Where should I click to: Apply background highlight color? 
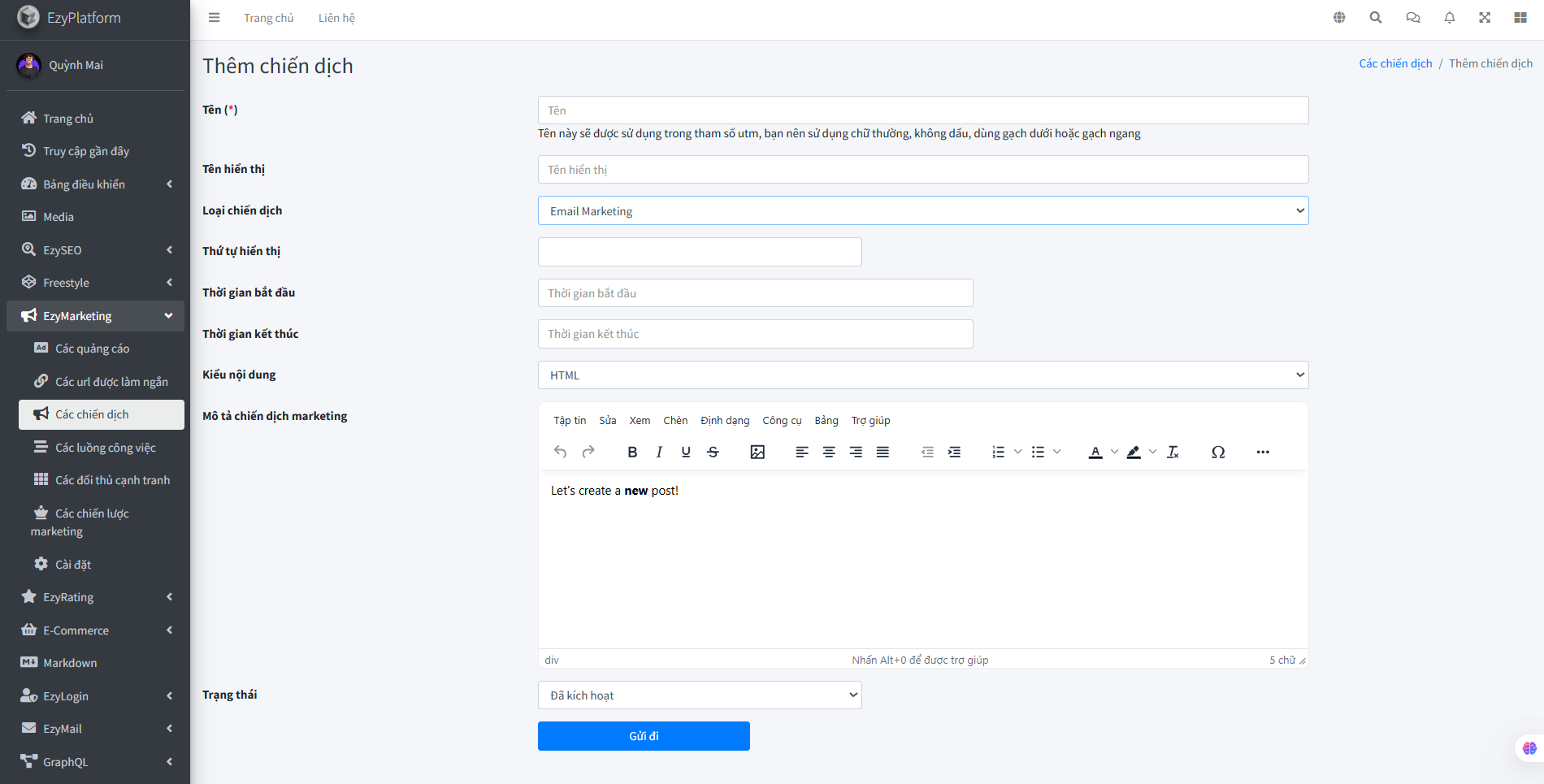tap(1134, 452)
